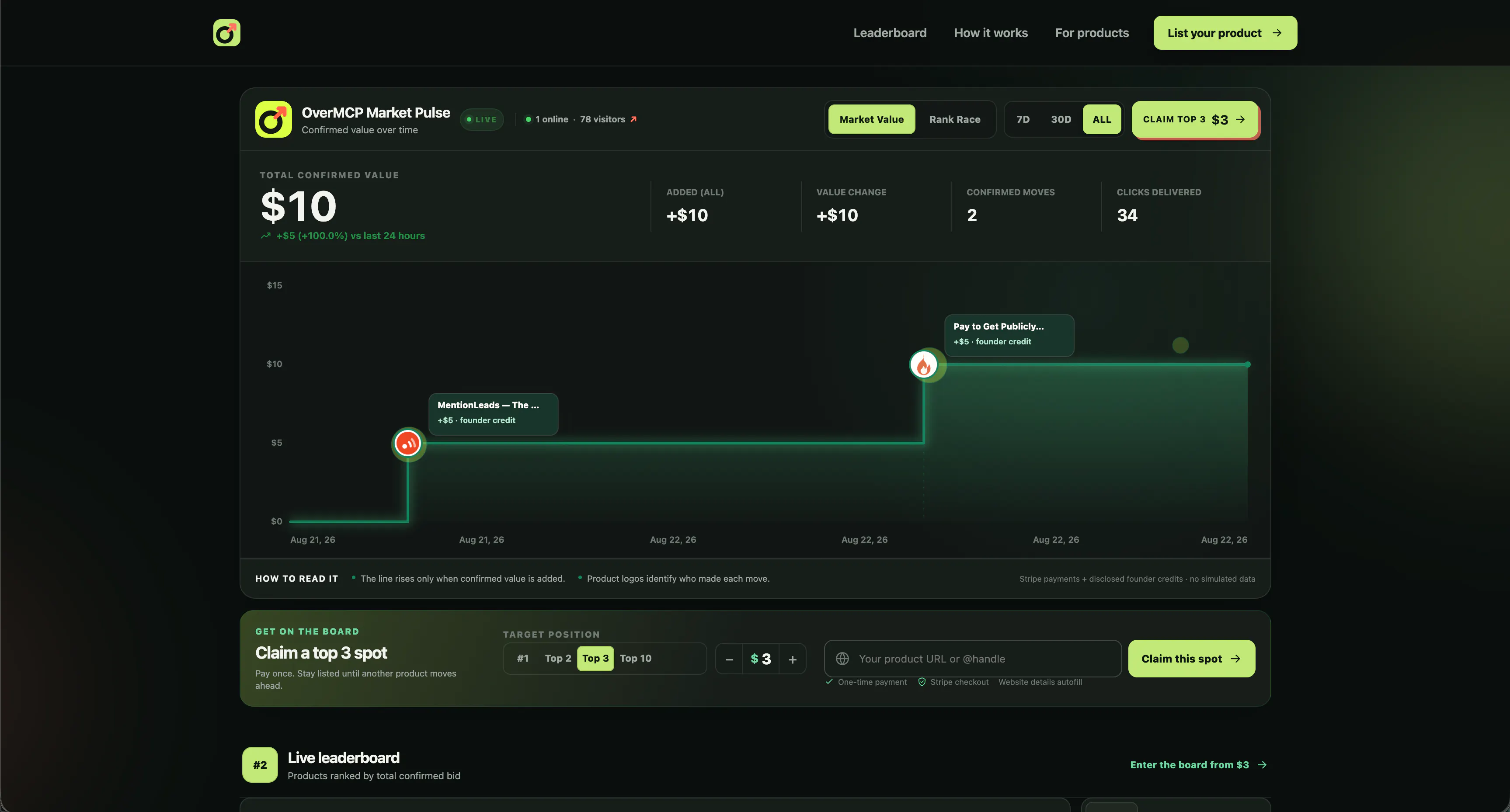
Task: Click the OverMCP logo in the navbar
Action: [226, 33]
